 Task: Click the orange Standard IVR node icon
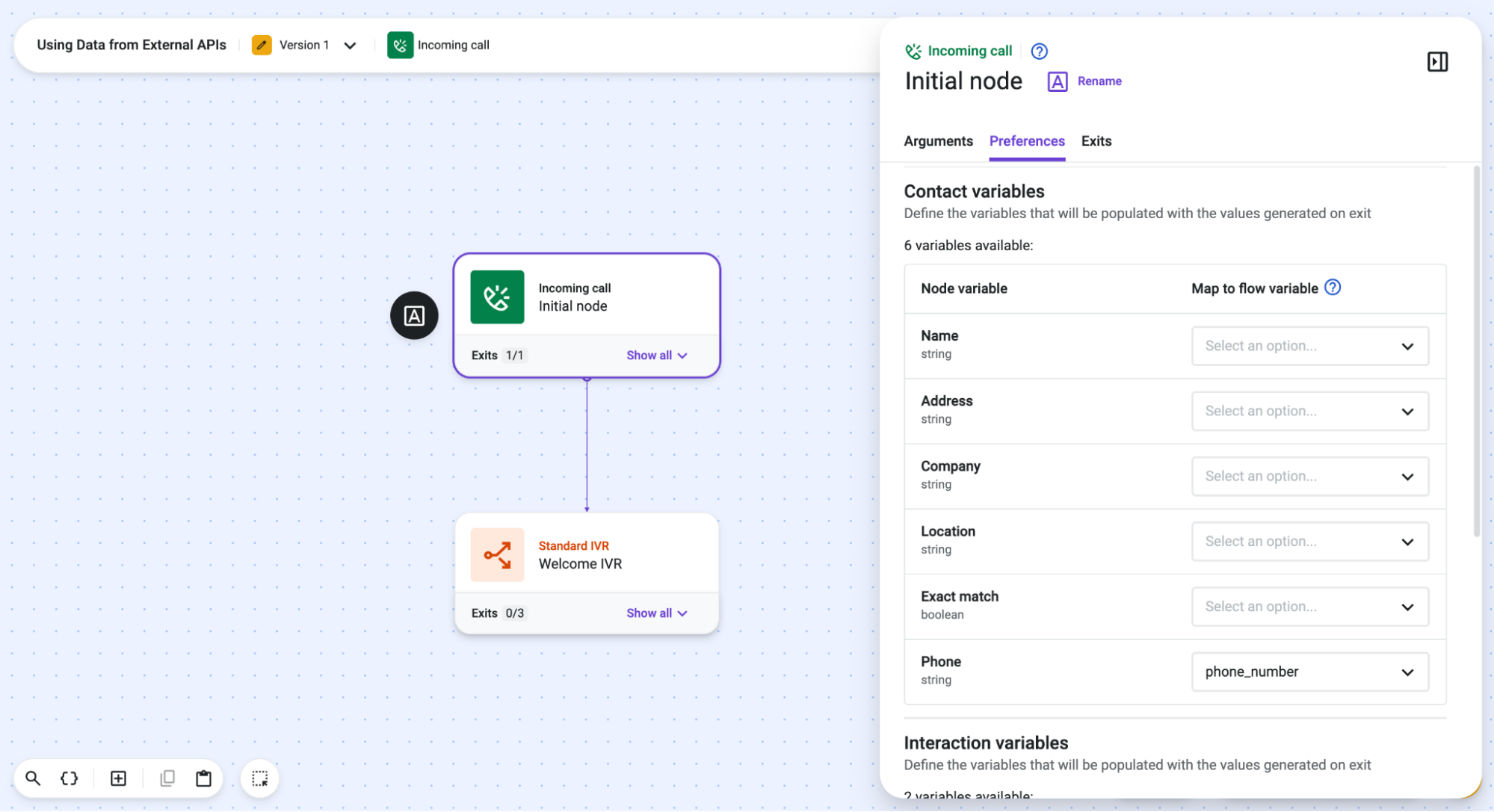coord(497,555)
